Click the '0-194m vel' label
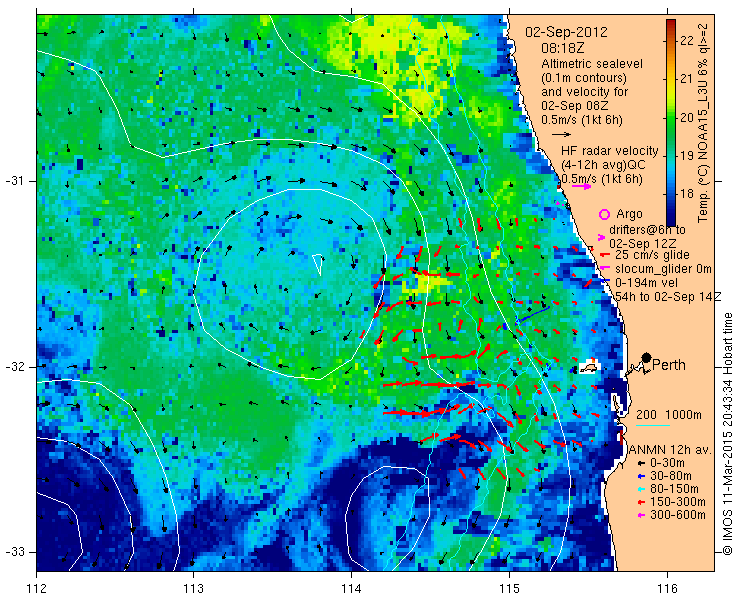The height and width of the screenshot is (600, 740). pyautogui.click(x=646, y=283)
